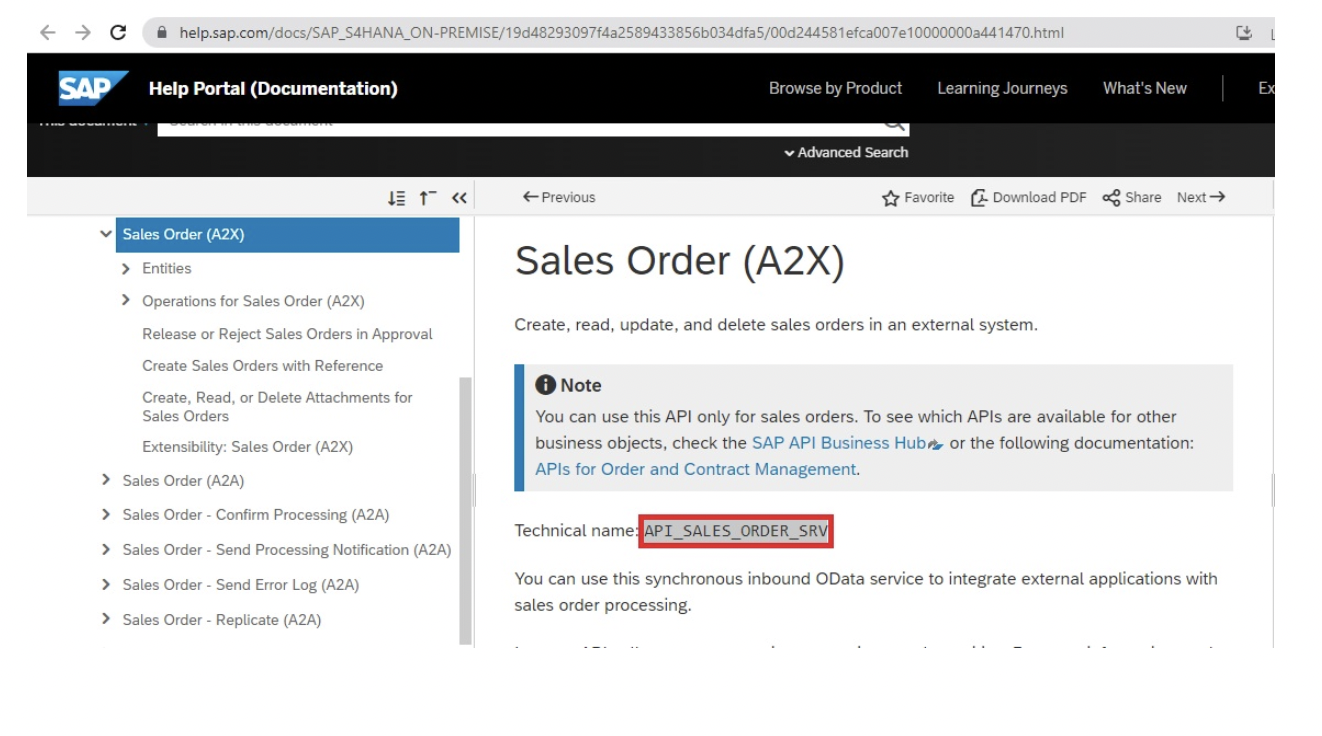The width and height of the screenshot is (1322, 736).
Task: Go to the Previous page
Action: coord(559,198)
